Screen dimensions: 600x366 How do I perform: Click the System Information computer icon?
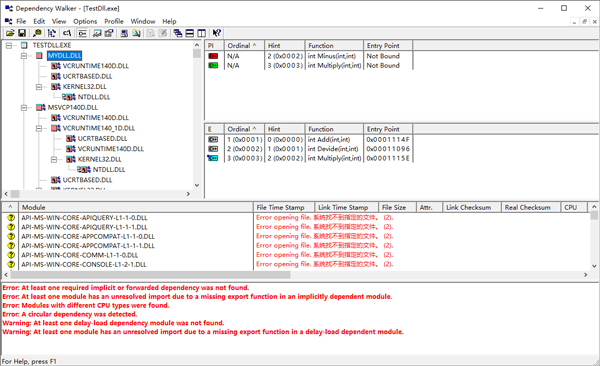pyautogui.click(x=124, y=33)
